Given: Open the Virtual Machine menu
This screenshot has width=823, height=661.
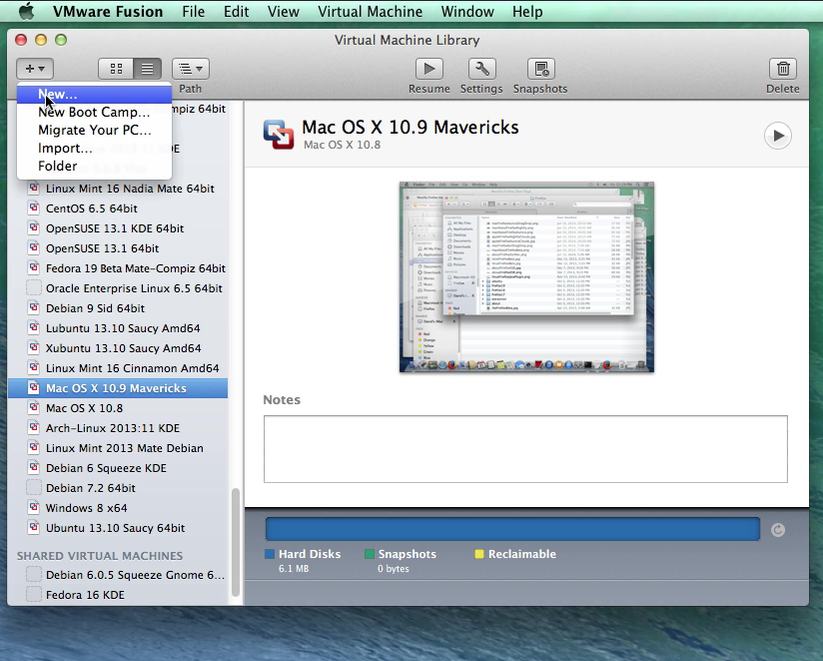Looking at the screenshot, I should [370, 11].
